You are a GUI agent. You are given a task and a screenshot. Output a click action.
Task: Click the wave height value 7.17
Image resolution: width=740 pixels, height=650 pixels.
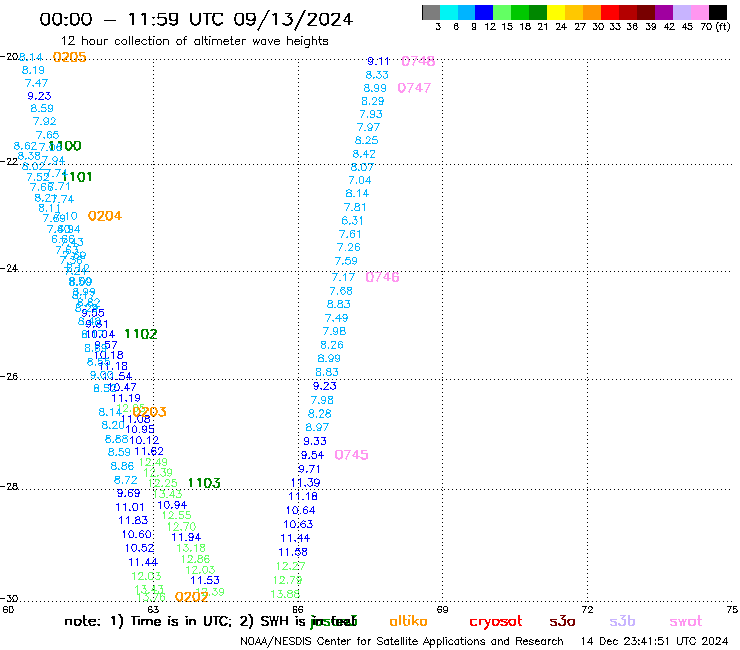(x=343, y=278)
